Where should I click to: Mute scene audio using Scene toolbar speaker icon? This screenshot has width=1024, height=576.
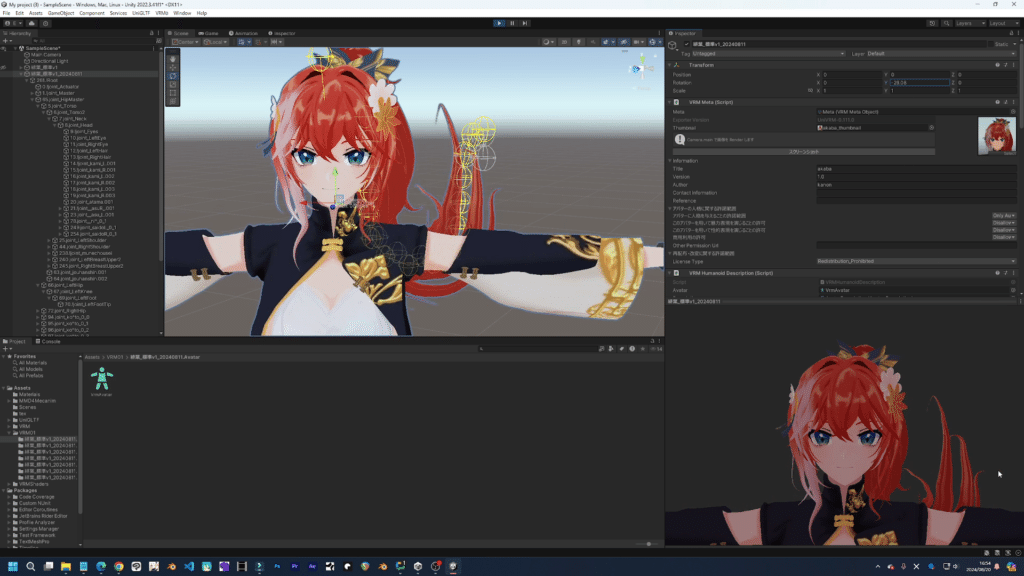(x=594, y=42)
